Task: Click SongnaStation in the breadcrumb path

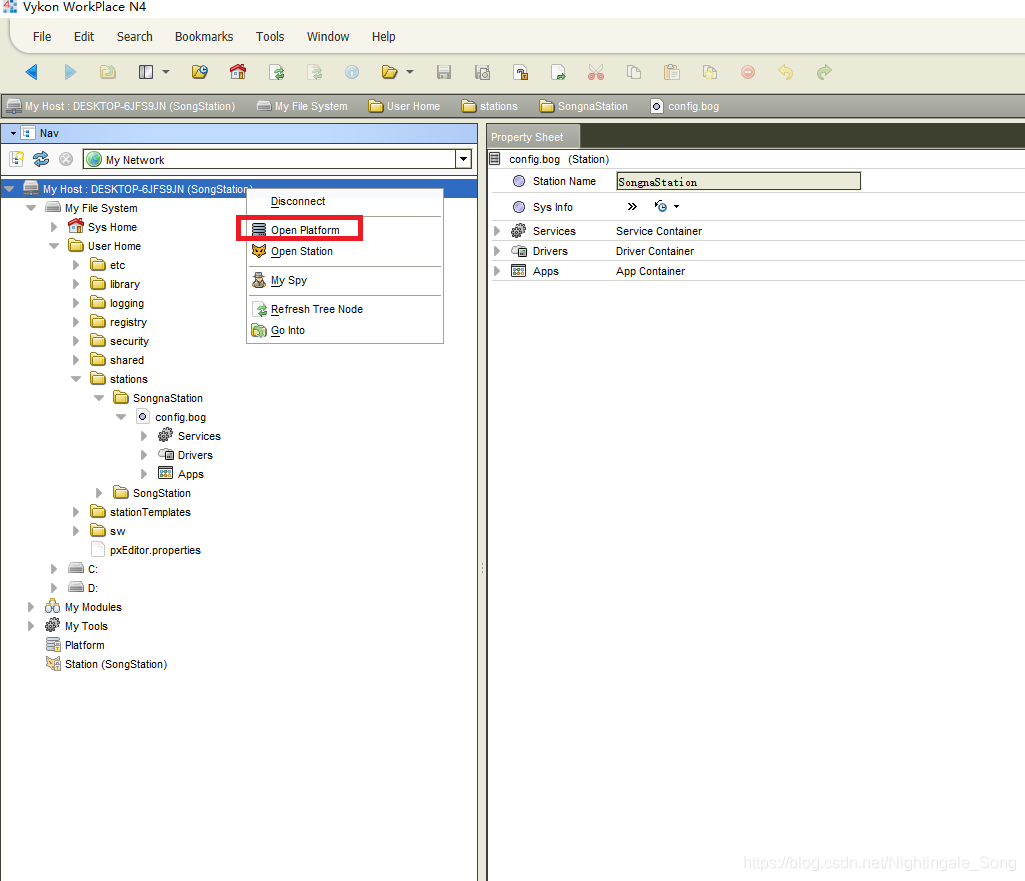Action: click(584, 106)
